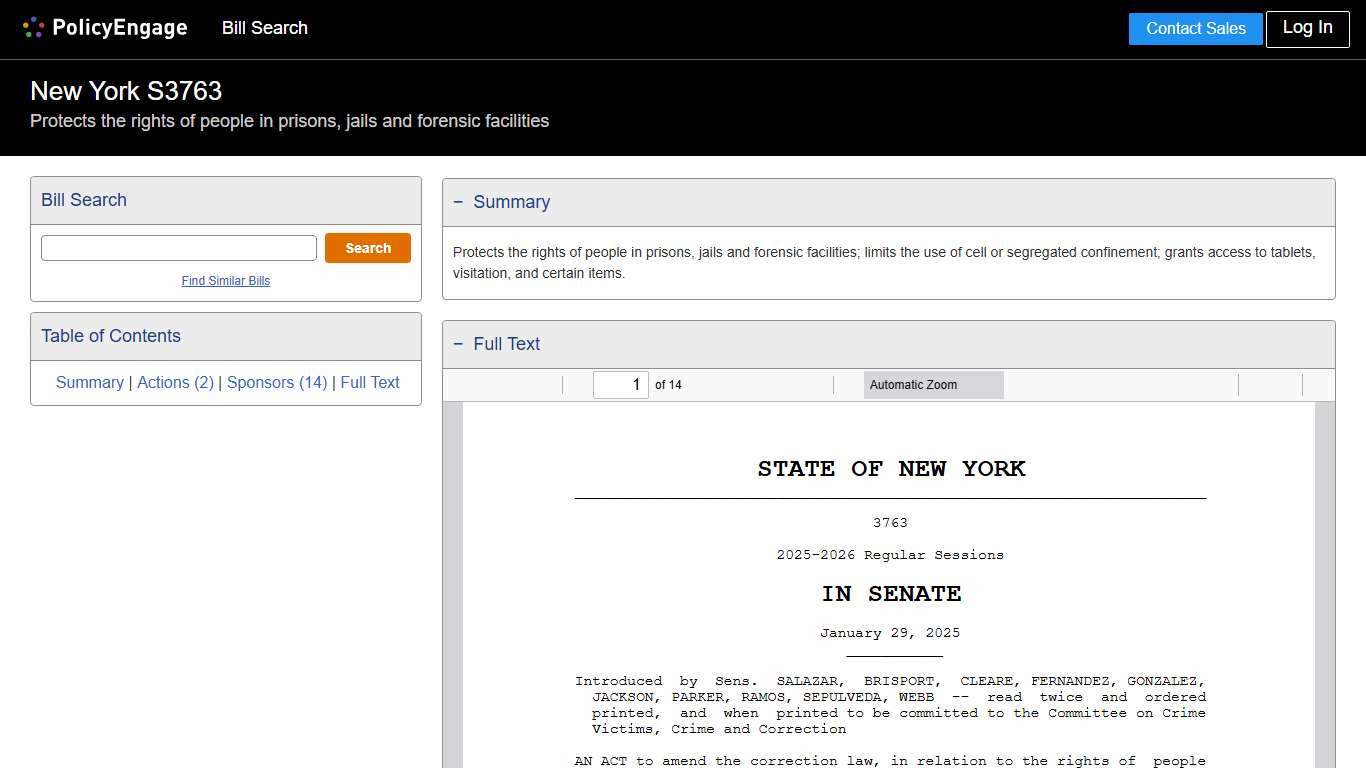Collapse the Summary section
Screen dimensions: 1366x768
coord(458,202)
